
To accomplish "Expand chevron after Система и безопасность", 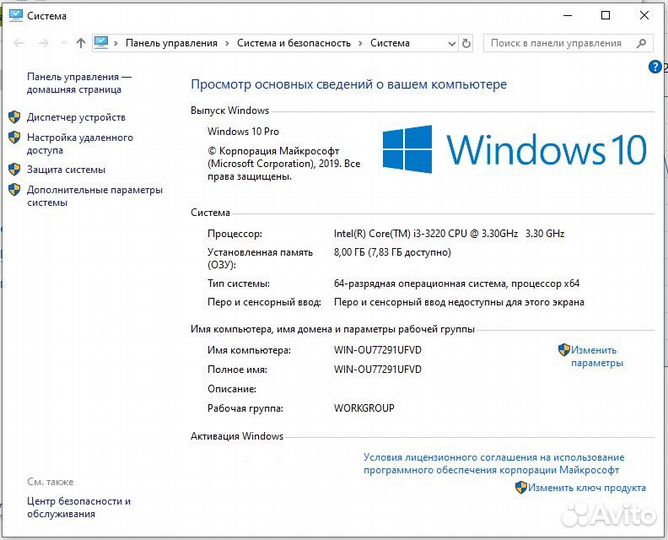I will pyautogui.click(x=360, y=43).
